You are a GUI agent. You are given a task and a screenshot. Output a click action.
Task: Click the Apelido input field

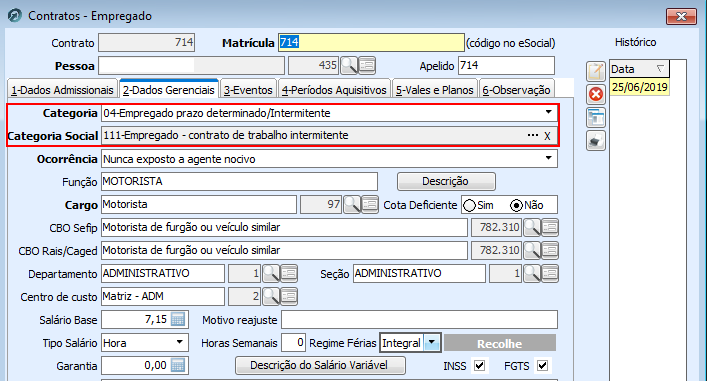point(506,66)
